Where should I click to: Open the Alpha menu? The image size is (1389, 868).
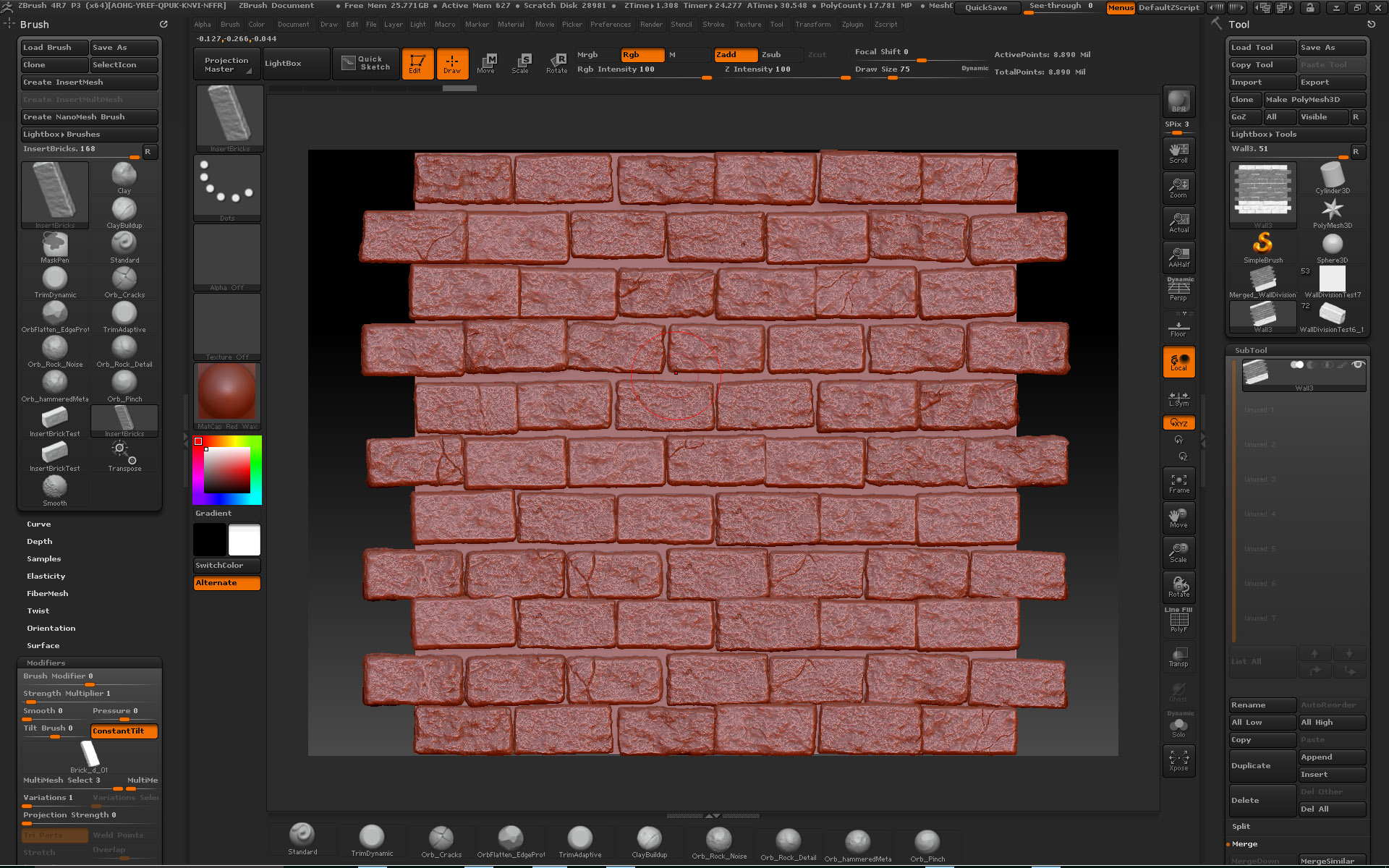(203, 25)
